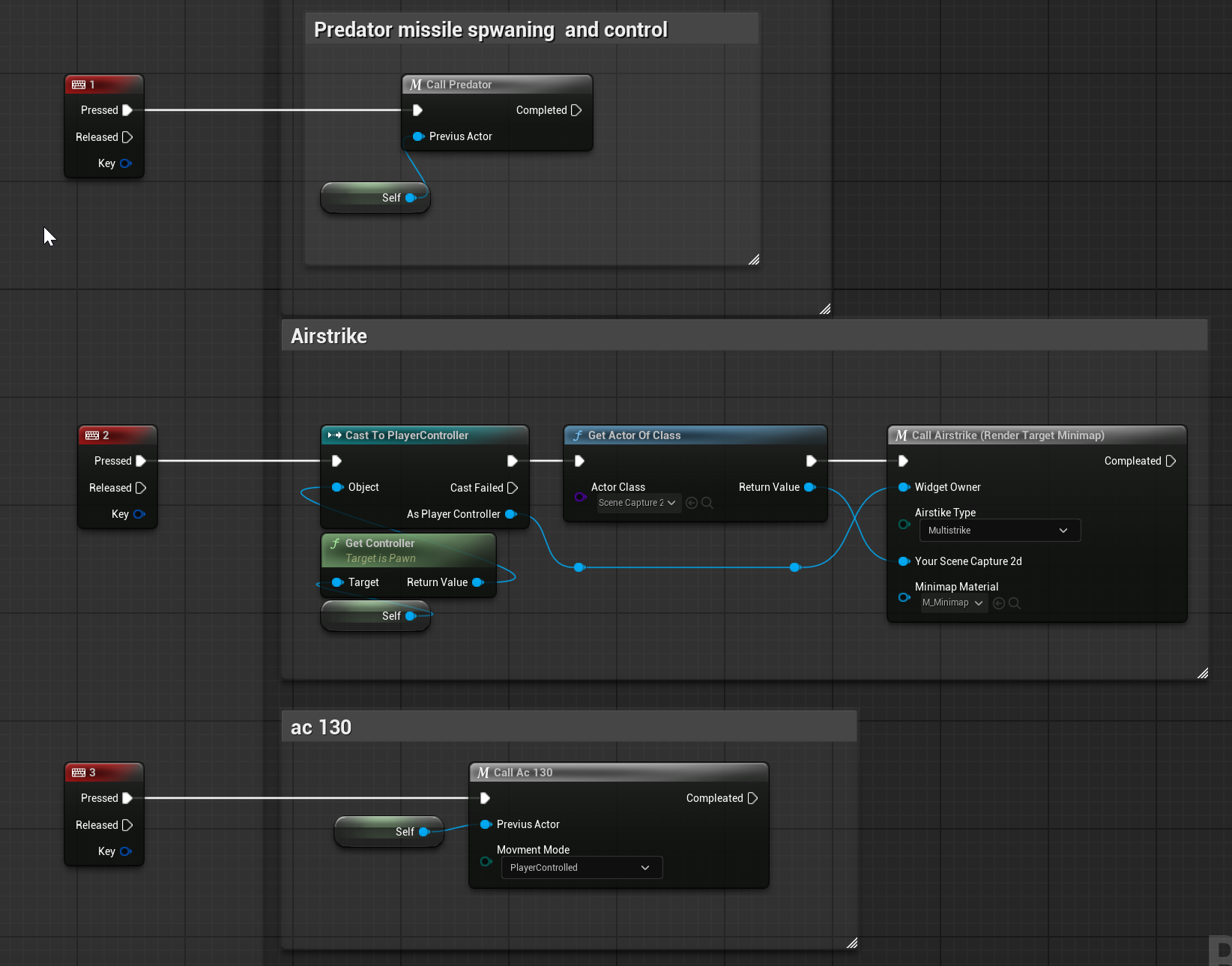Image resolution: width=1232 pixels, height=966 pixels.
Task: Select the keyboard 2 event node header
Action: [x=118, y=435]
